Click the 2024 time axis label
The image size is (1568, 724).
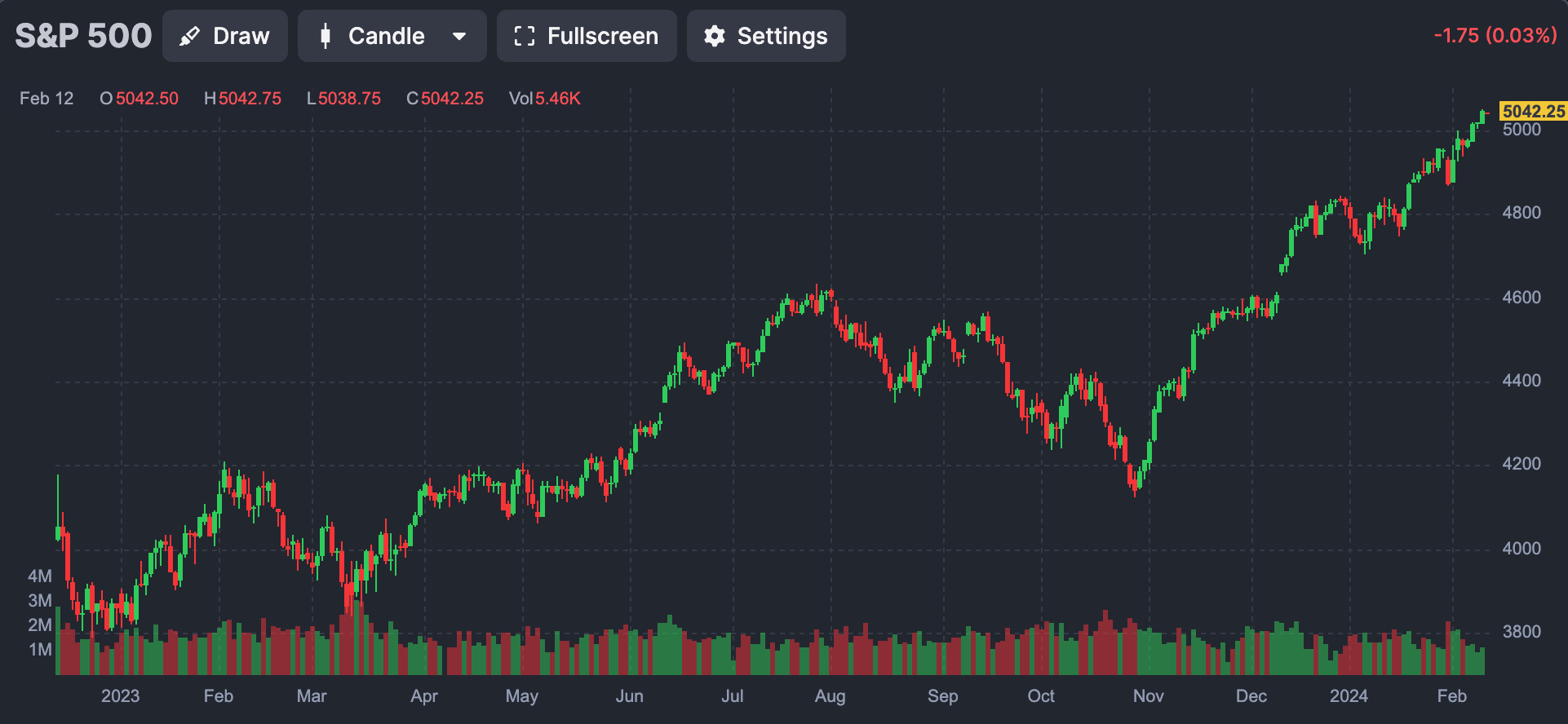1349,696
